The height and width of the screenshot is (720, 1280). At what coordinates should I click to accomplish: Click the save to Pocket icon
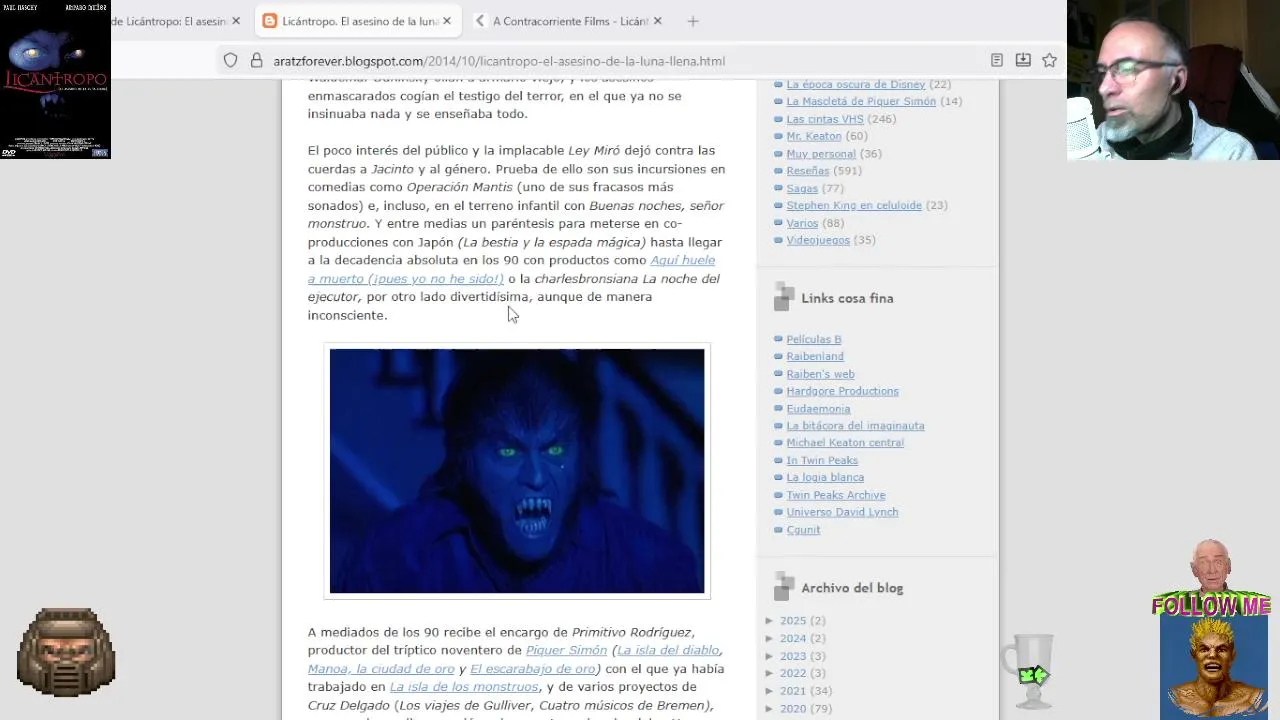click(x=1023, y=61)
